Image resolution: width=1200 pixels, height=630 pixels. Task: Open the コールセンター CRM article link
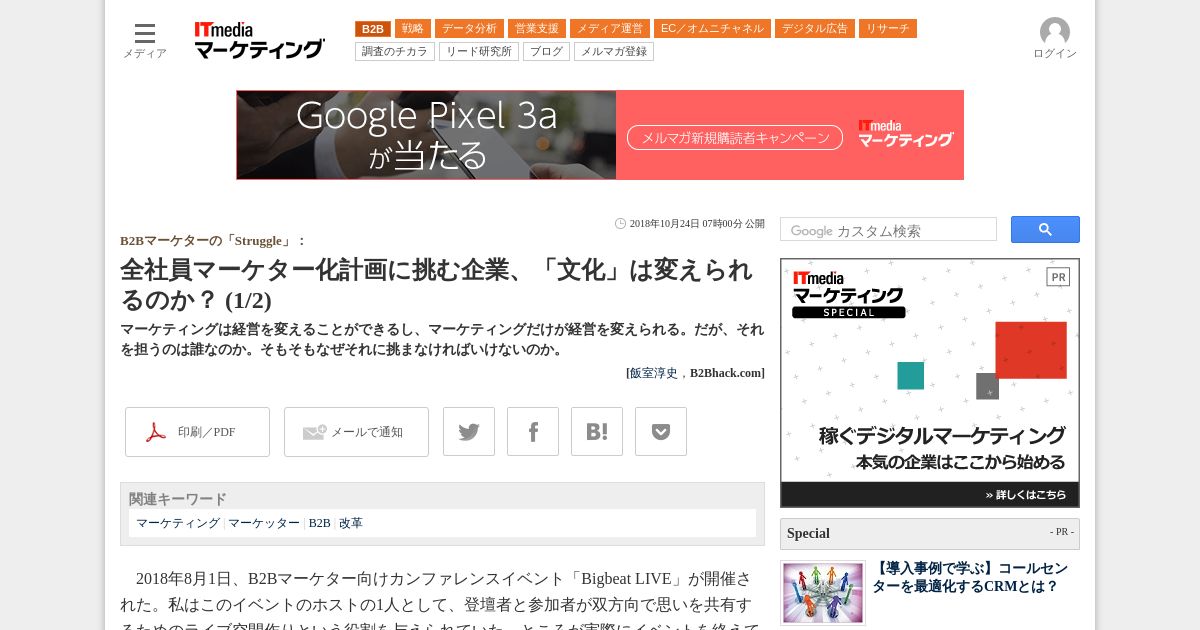tap(970, 577)
